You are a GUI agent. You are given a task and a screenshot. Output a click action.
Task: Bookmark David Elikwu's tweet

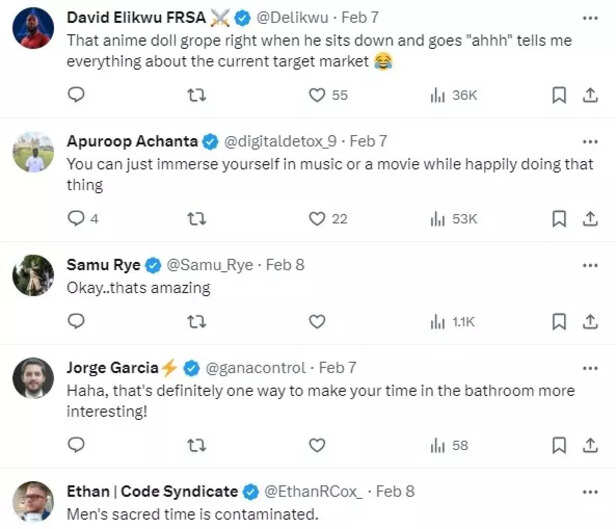pyautogui.click(x=559, y=95)
